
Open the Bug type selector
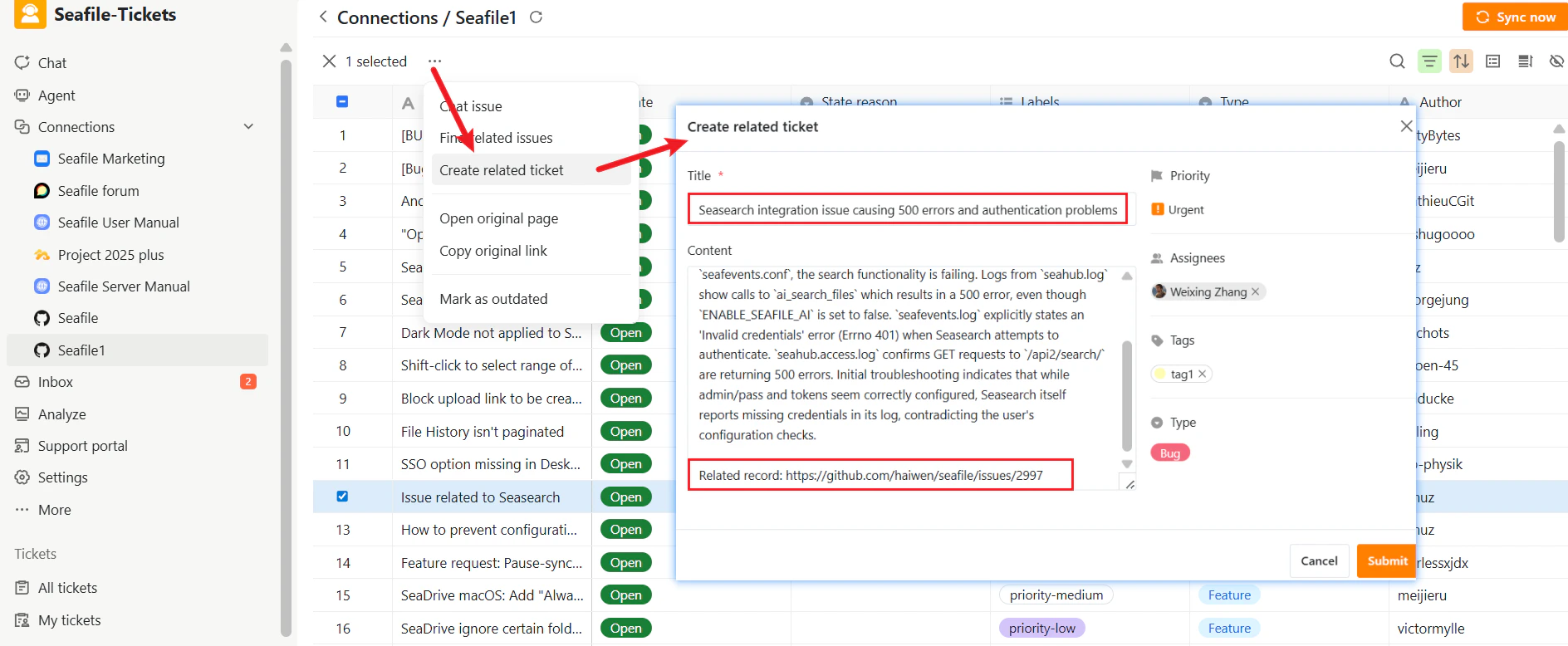tap(1170, 453)
